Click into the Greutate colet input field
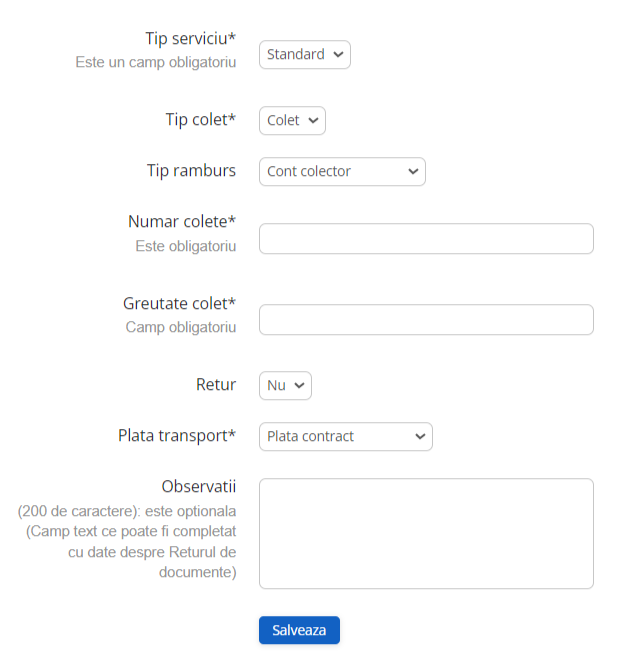This screenshot has width=635, height=672. [426, 320]
